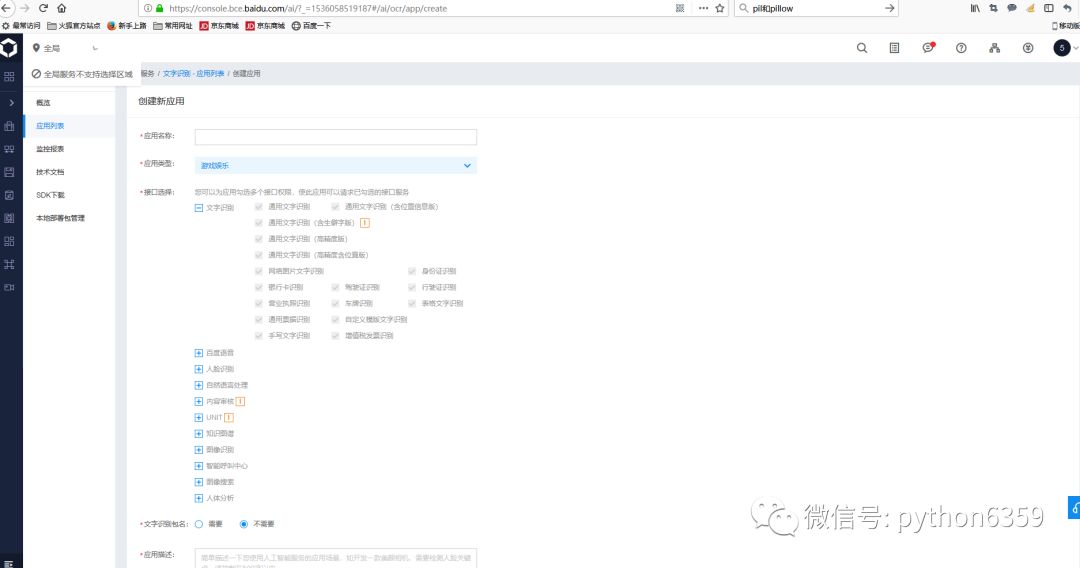Toggle the 身份证识别 checkbox

click(x=412, y=271)
